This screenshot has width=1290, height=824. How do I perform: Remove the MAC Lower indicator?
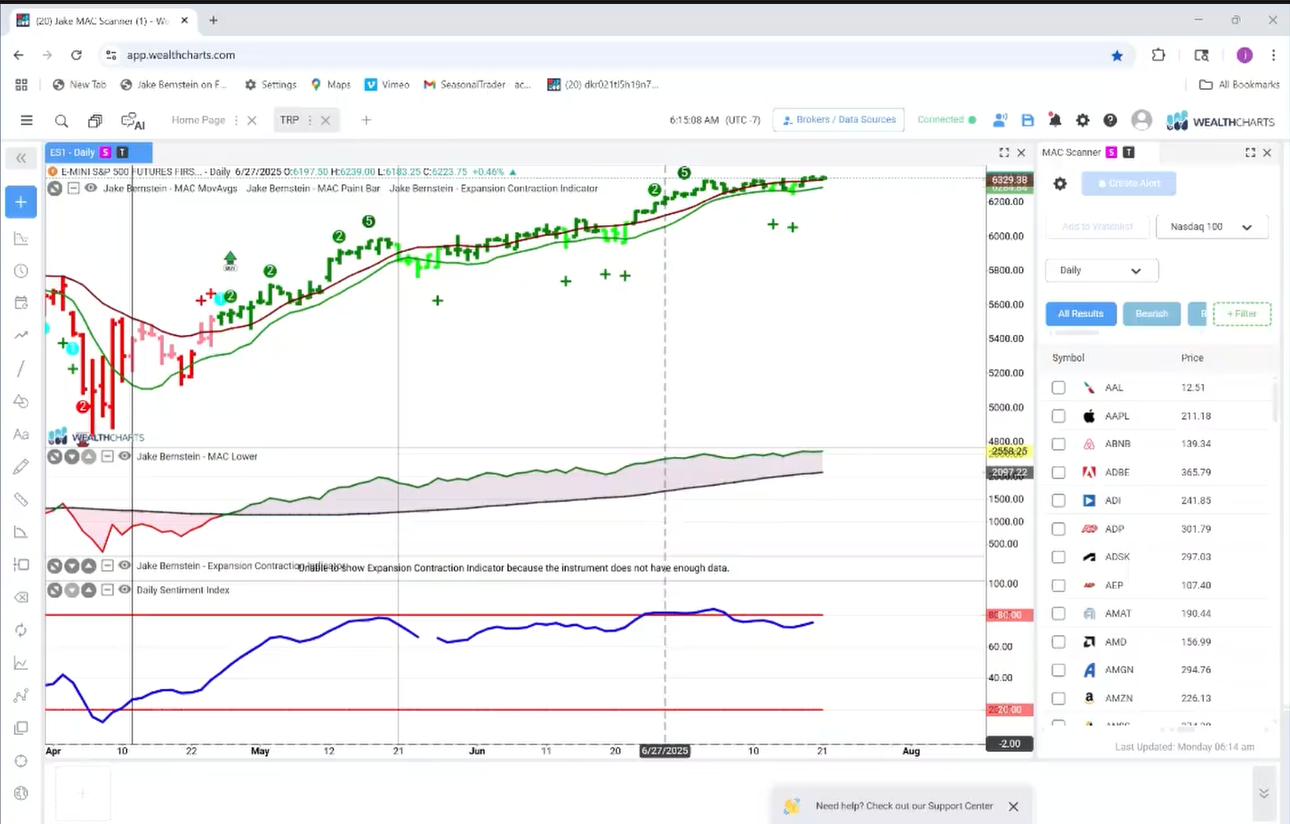[x=54, y=456]
